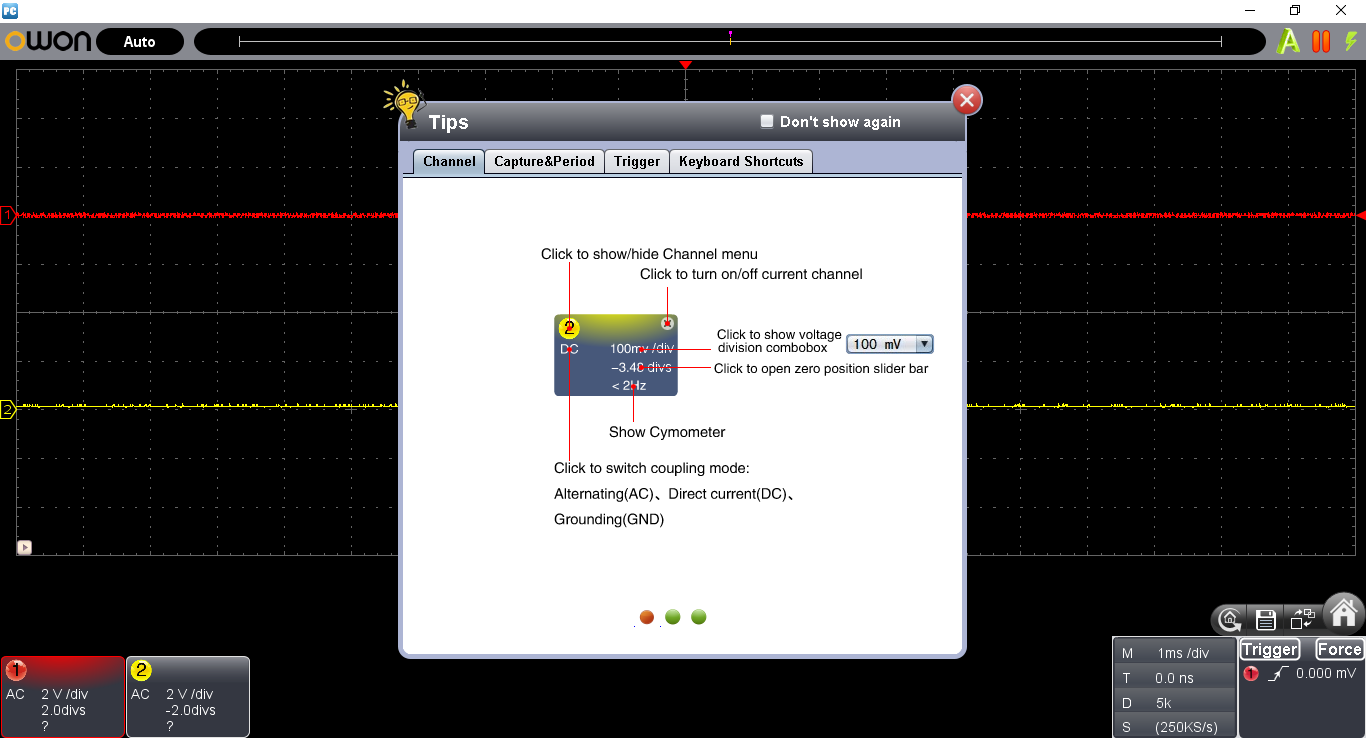
Task: Switch channel 2 AC coupling mode
Action: tap(140, 694)
